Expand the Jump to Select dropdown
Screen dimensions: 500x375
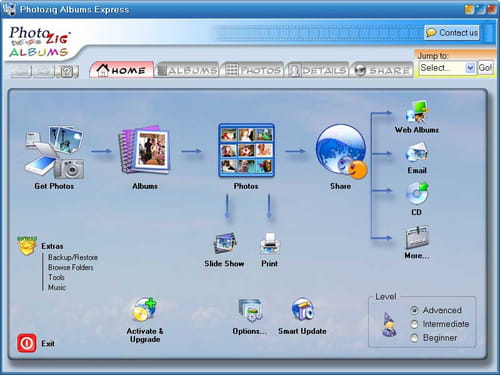447,68
